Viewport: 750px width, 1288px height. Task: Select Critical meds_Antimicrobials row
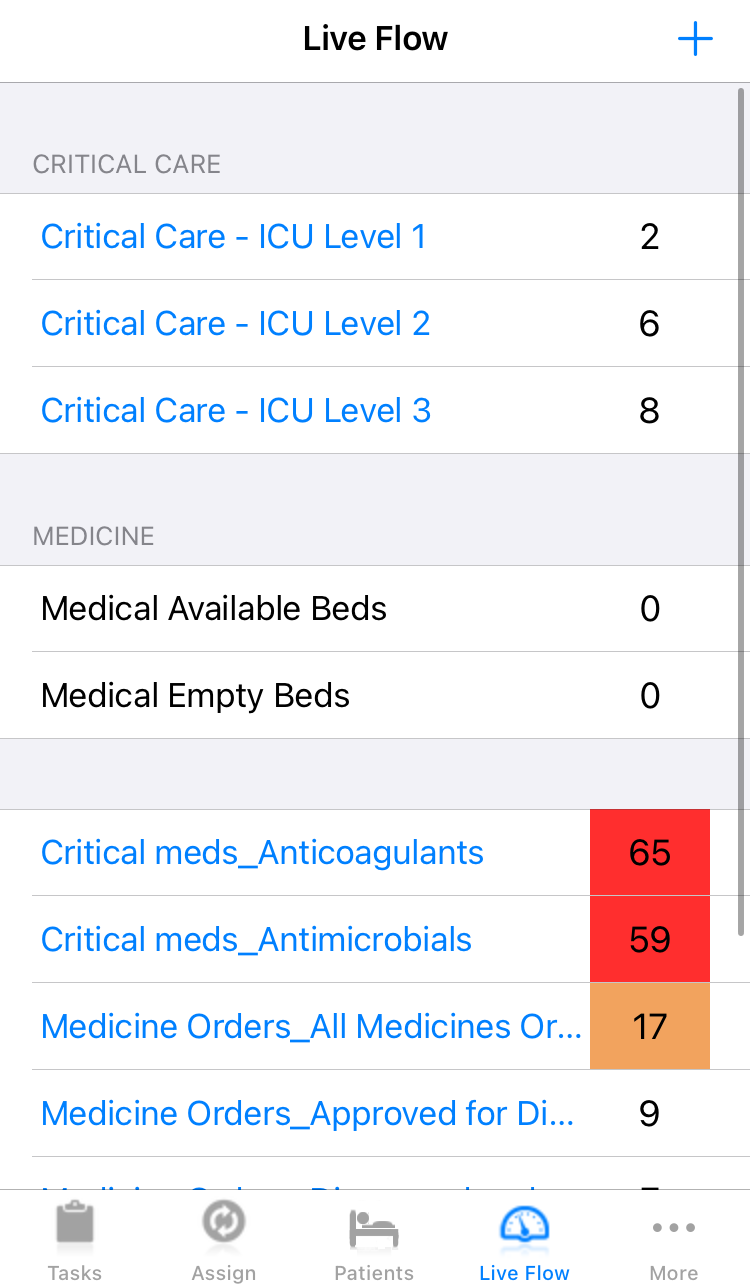(256, 940)
